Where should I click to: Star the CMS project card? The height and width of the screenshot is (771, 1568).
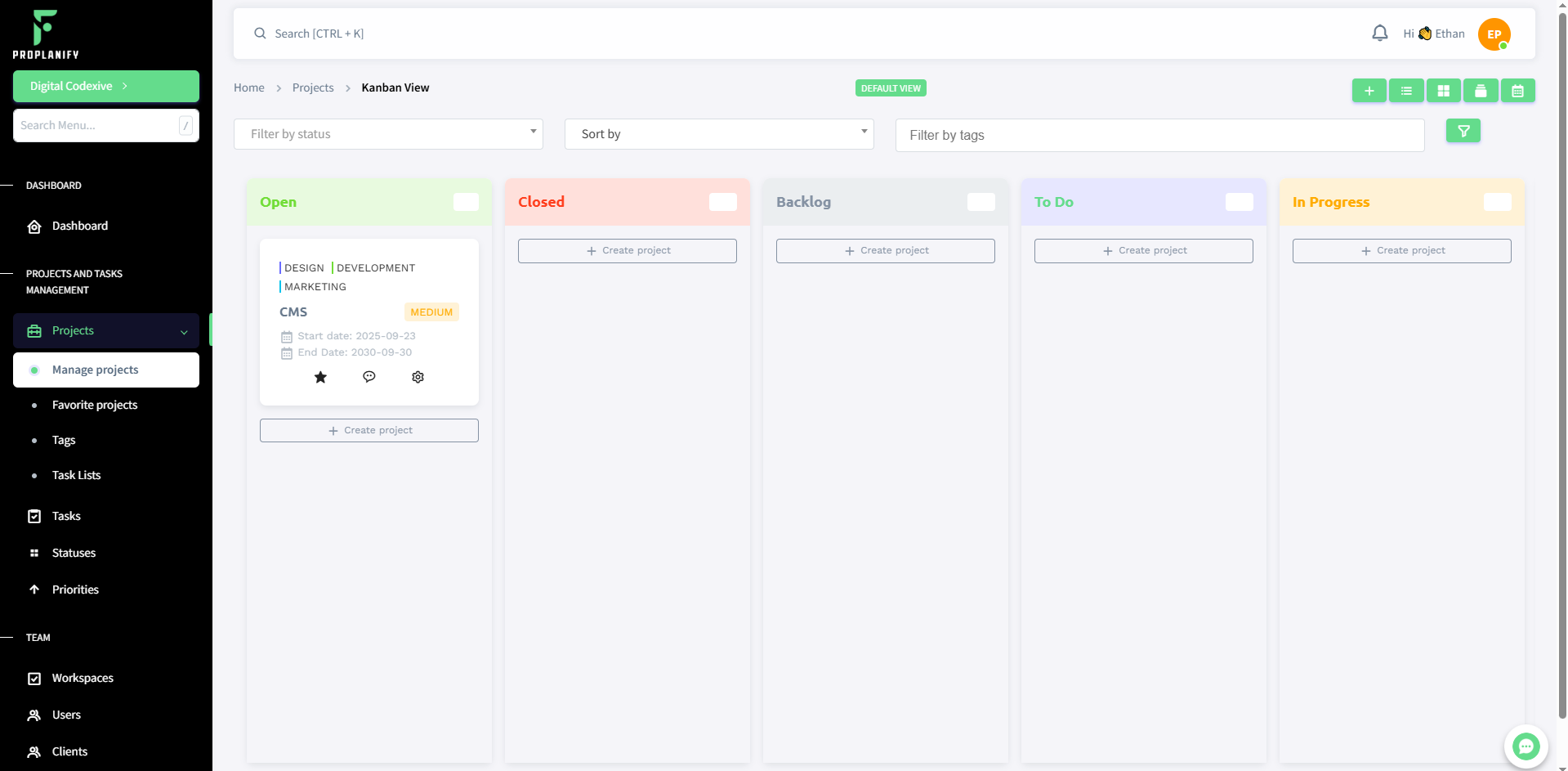[x=320, y=377]
